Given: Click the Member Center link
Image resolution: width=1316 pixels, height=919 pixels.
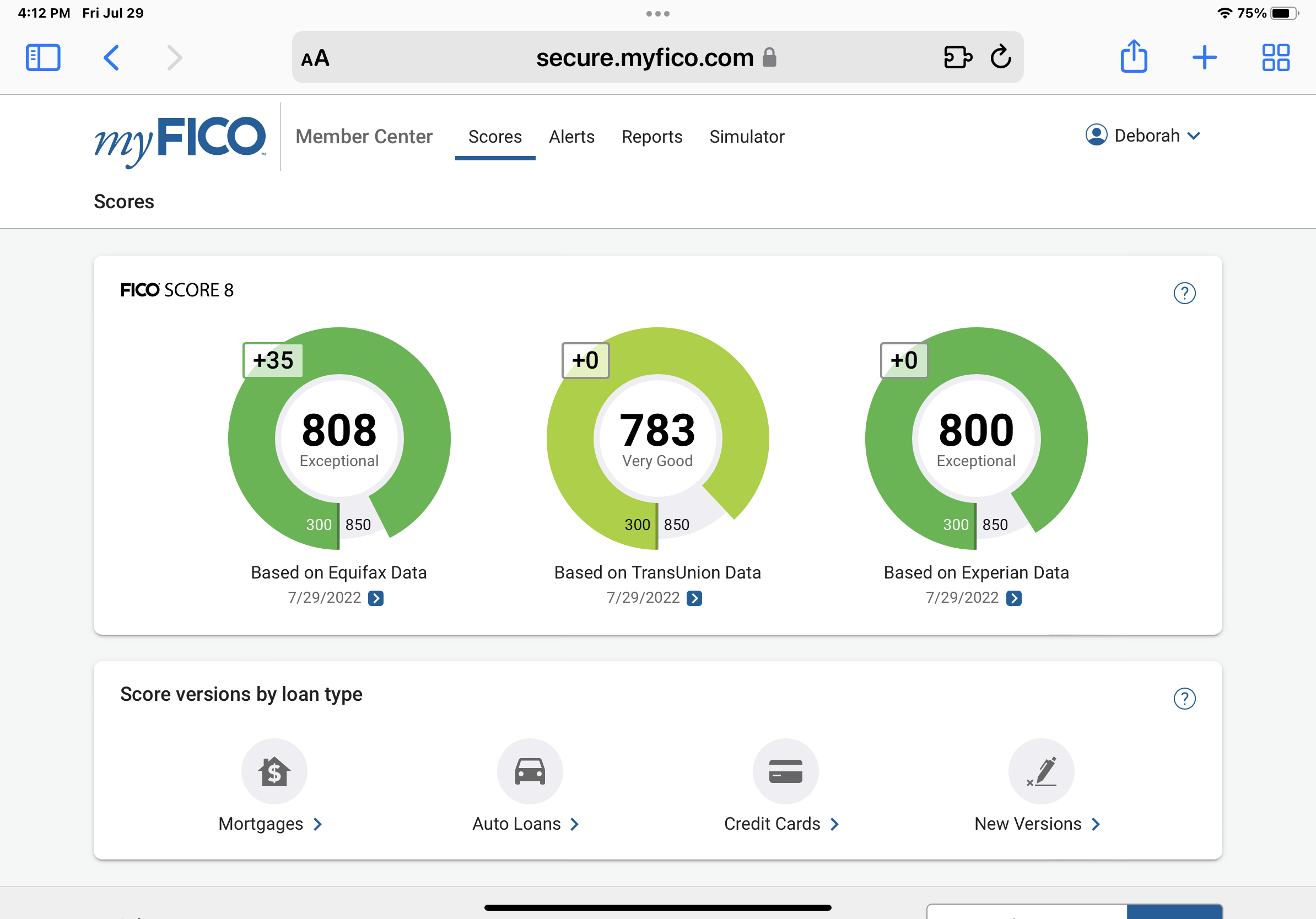Looking at the screenshot, I should point(364,137).
